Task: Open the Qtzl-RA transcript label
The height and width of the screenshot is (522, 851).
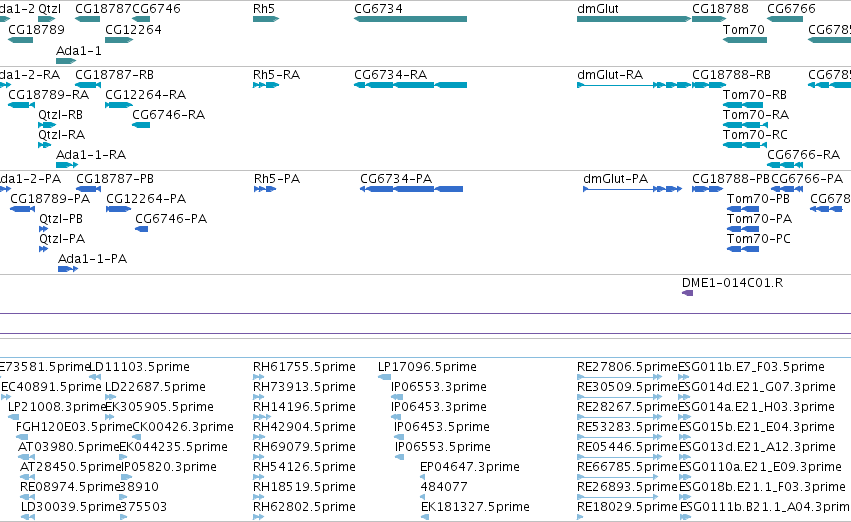Action: [61, 135]
